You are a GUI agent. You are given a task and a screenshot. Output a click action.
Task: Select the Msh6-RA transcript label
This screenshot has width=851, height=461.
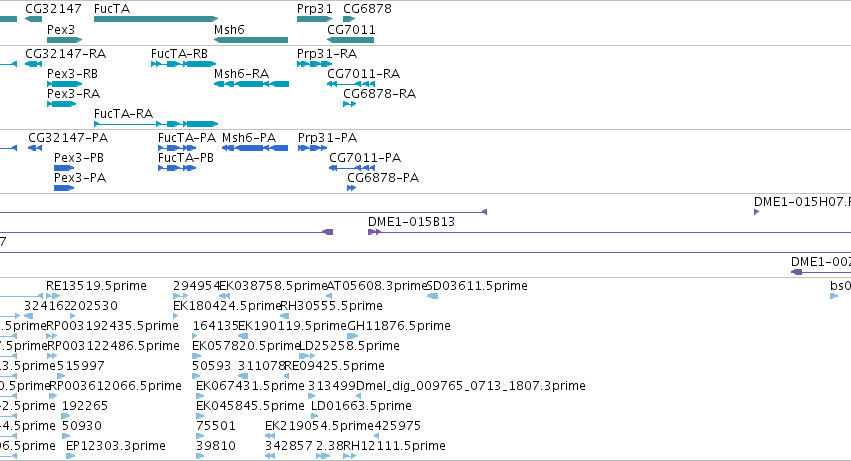pyautogui.click(x=242, y=73)
